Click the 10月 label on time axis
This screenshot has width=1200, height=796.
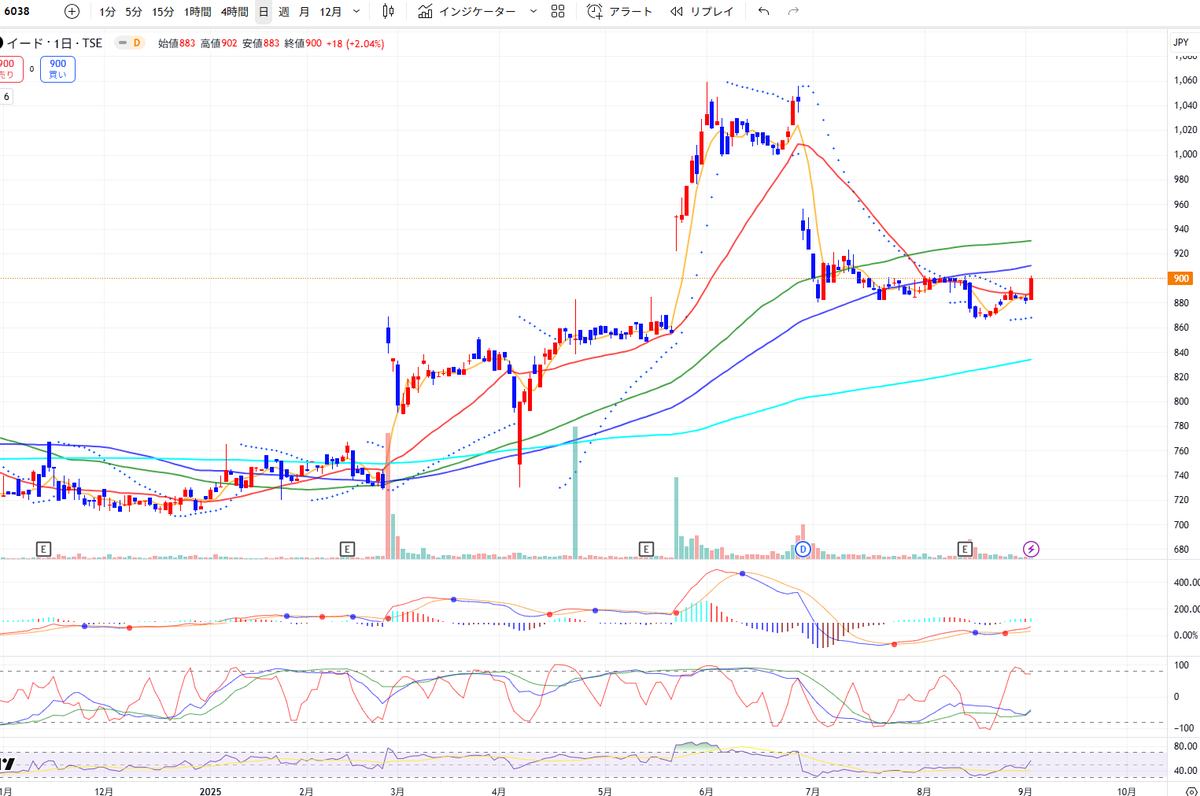point(1125,790)
